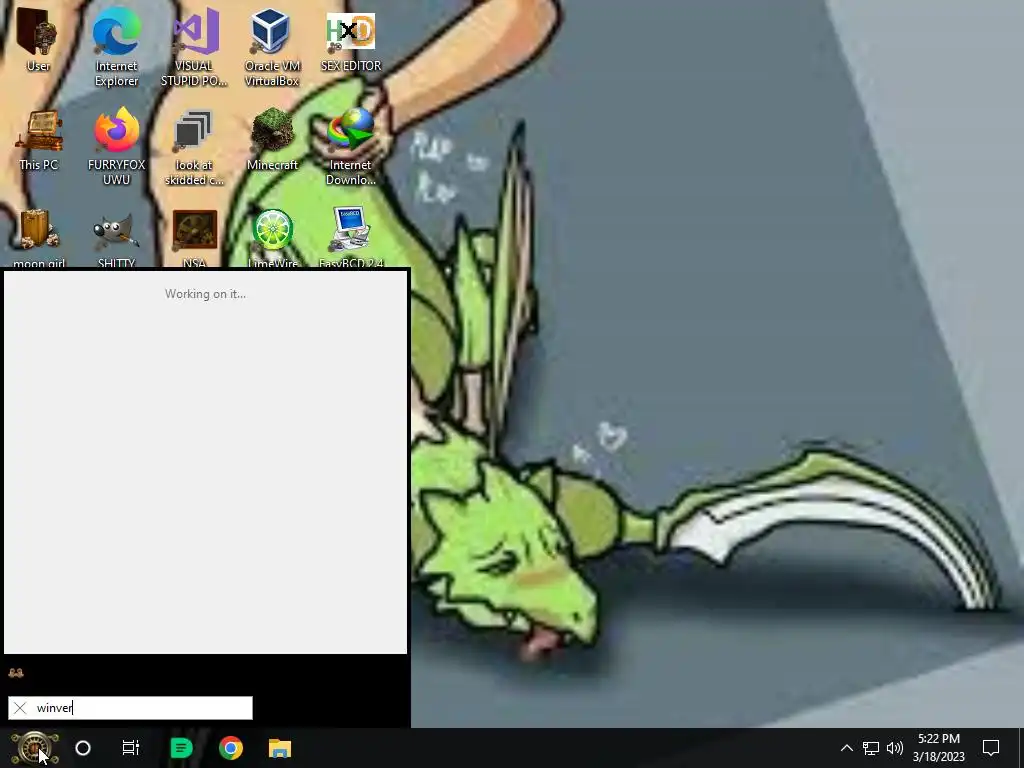Screen dimensions: 1024x768
Task: Open the VISUAL STUPID PO... shortcut
Action: click(194, 47)
